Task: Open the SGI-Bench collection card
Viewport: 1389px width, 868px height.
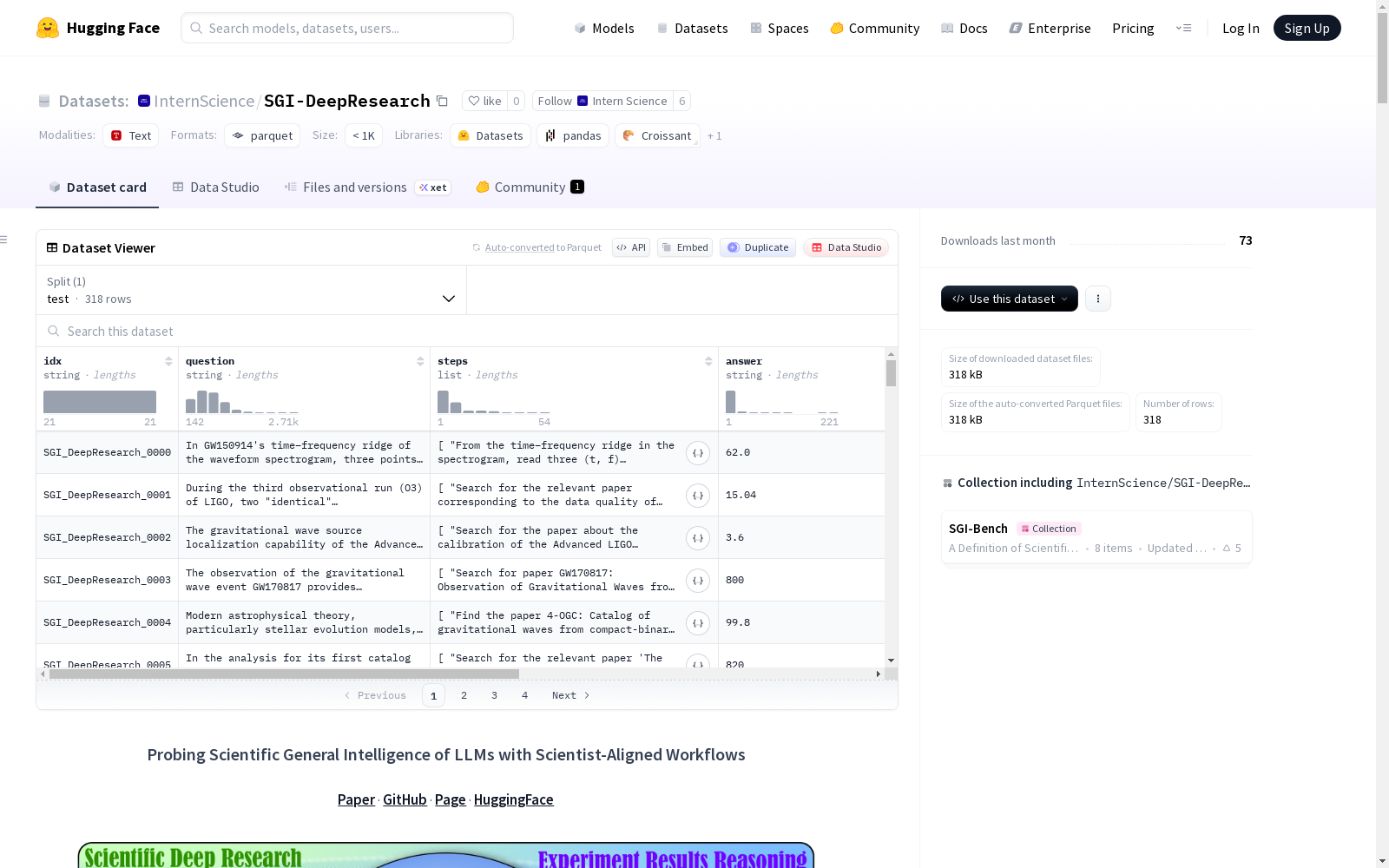Action: click(x=1096, y=537)
